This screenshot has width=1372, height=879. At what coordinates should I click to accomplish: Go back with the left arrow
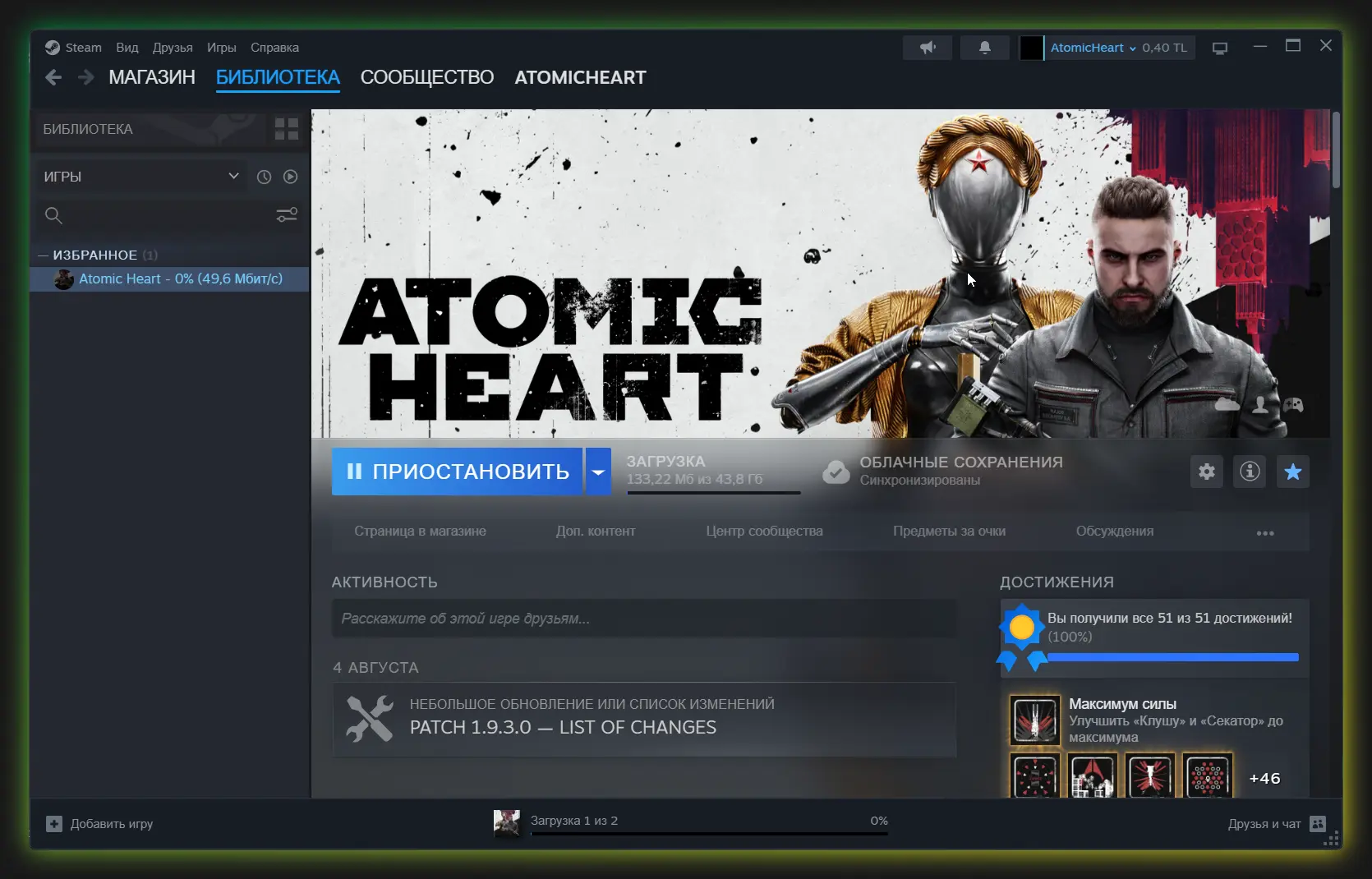[x=53, y=77]
